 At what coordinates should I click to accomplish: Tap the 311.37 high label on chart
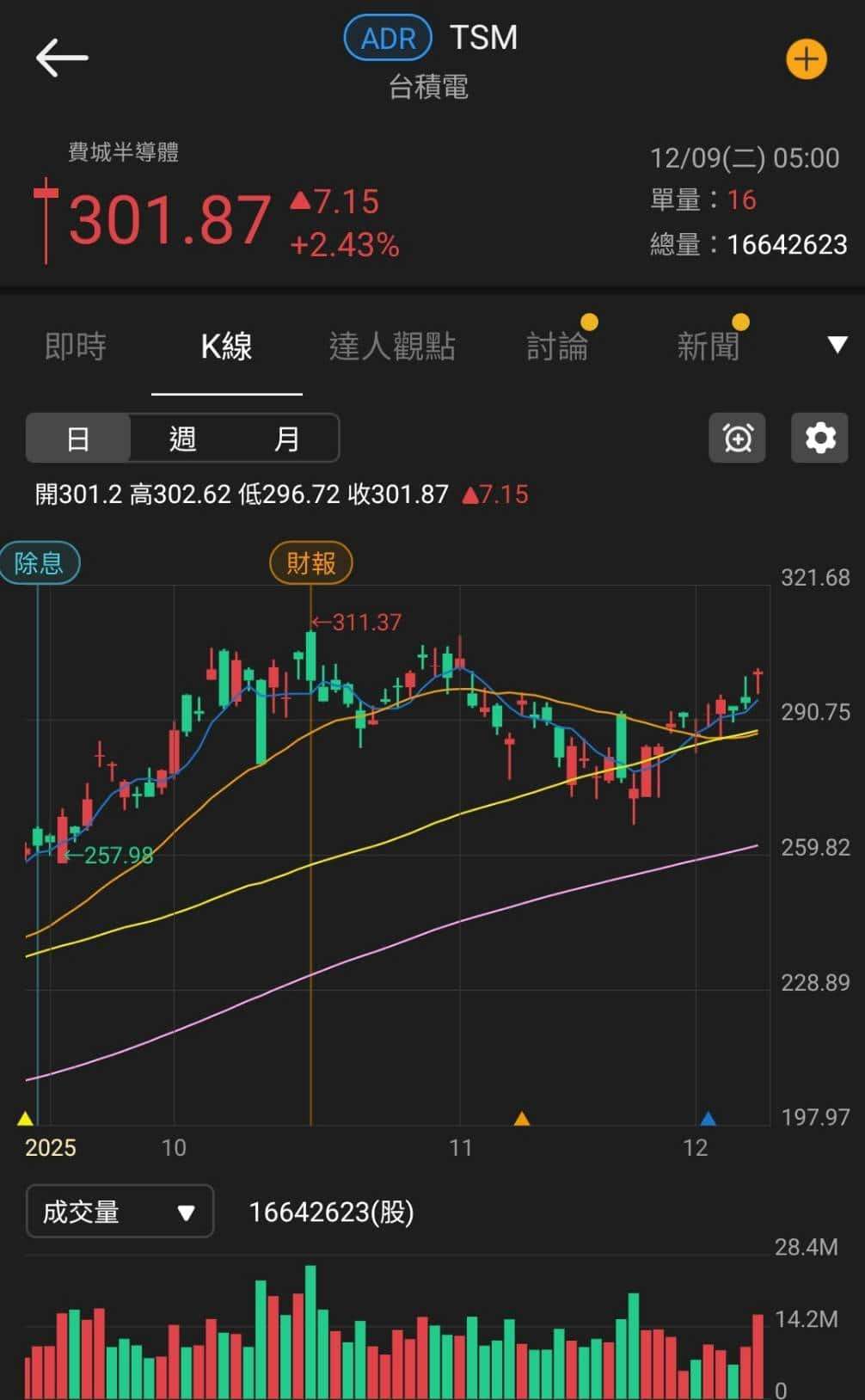pos(356,622)
